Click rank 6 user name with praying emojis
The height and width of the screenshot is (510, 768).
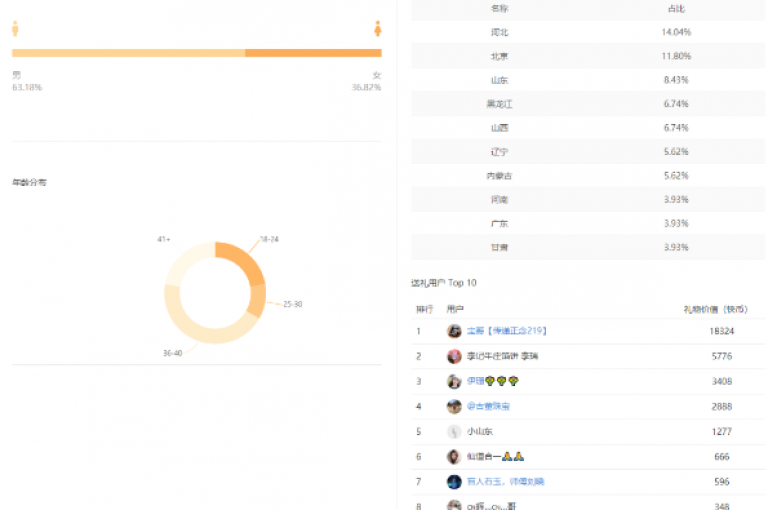[495, 457]
